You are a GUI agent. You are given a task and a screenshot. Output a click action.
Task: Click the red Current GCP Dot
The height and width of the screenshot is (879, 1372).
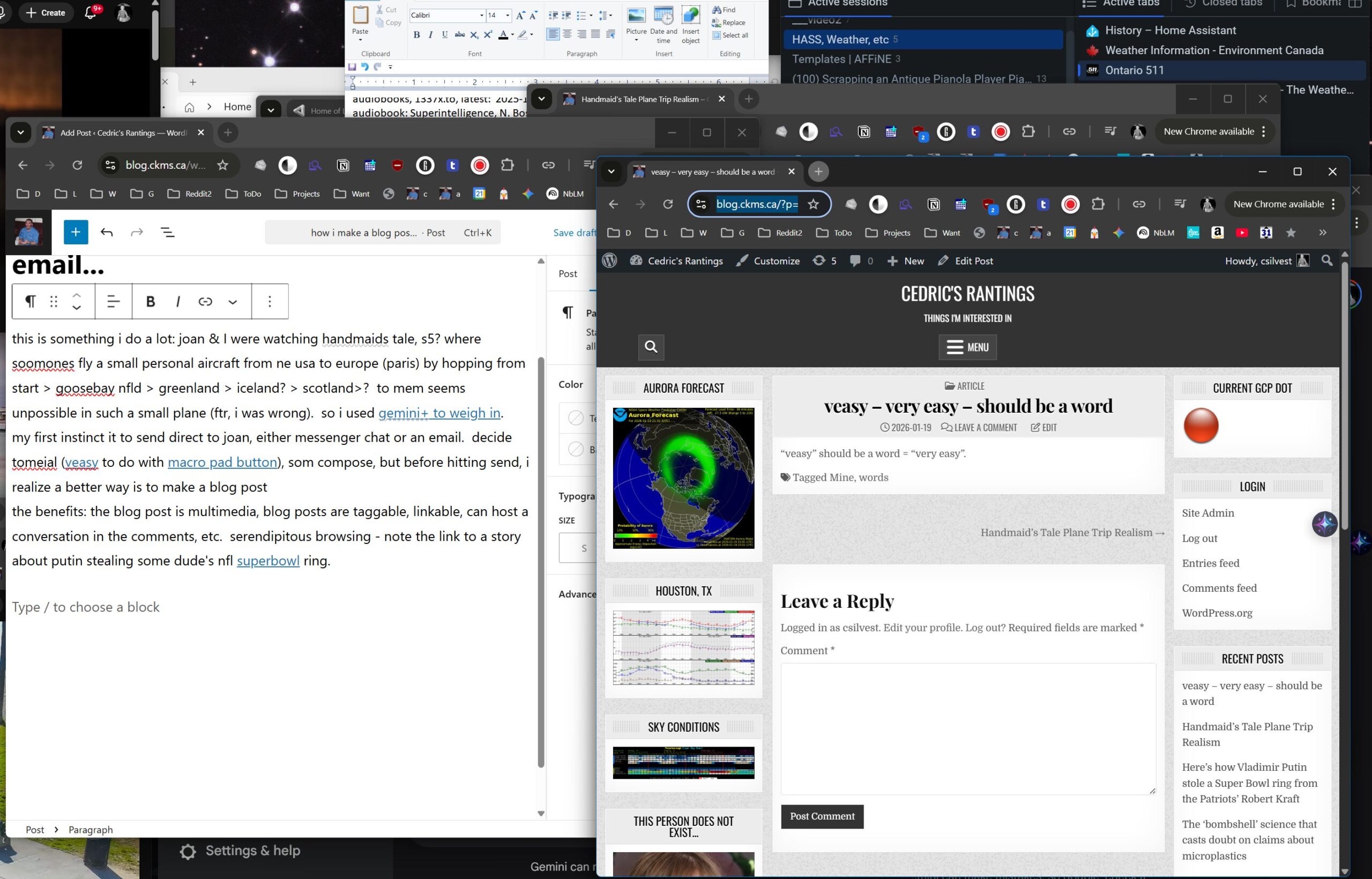click(x=1201, y=426)
